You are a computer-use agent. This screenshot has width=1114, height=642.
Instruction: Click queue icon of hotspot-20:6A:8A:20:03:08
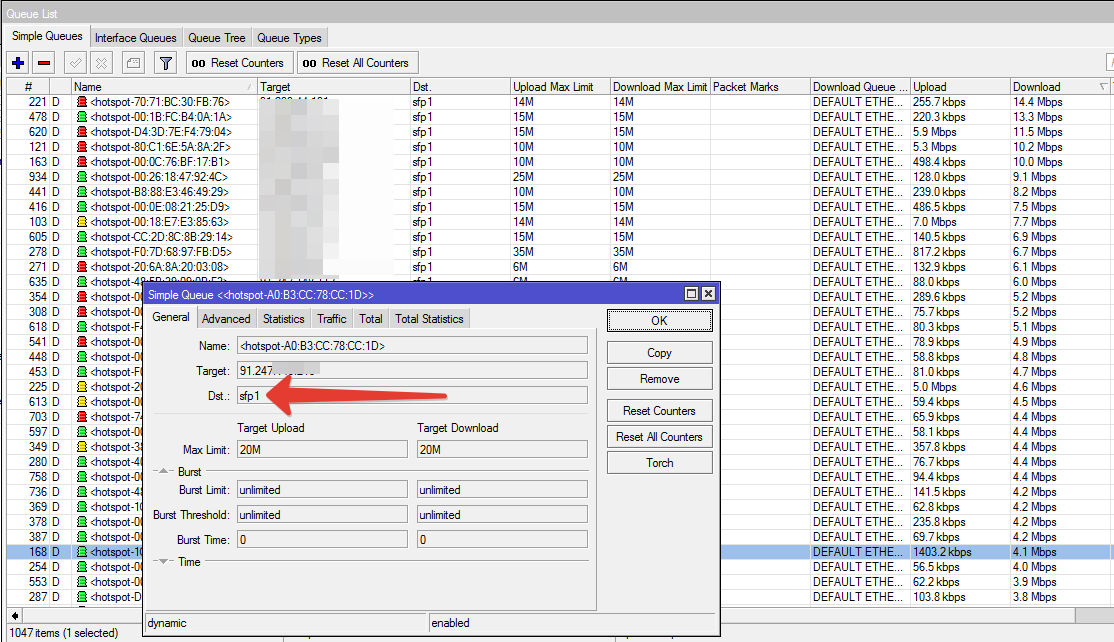82,267
